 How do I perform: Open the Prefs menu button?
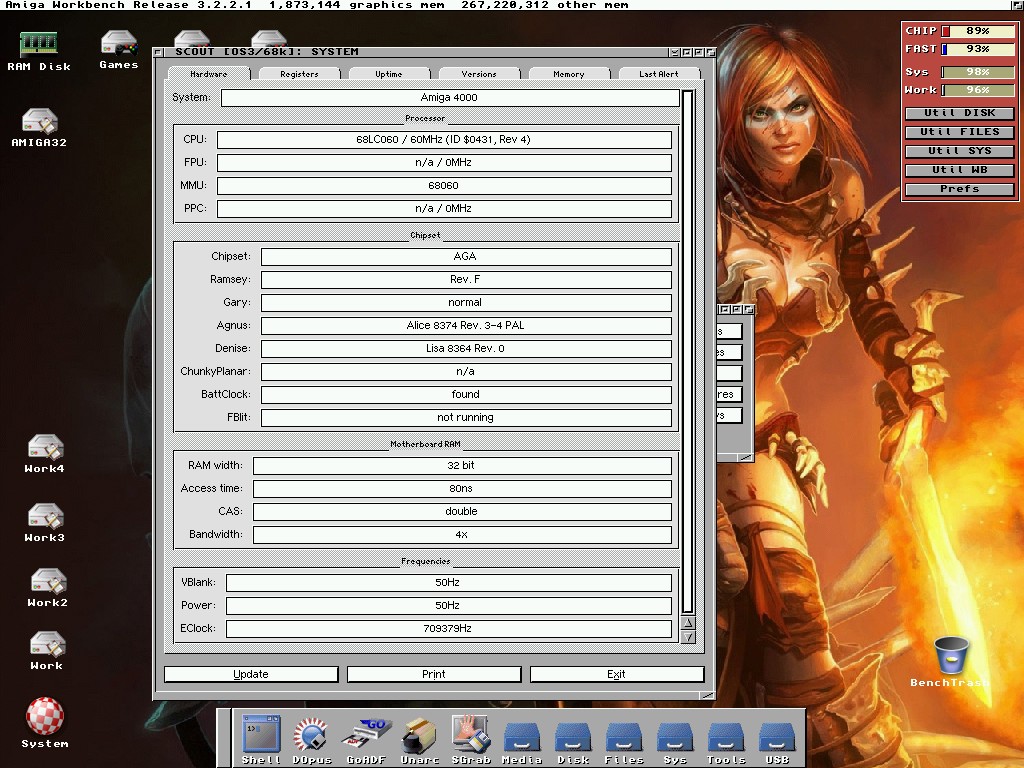[x=959, y=189]
